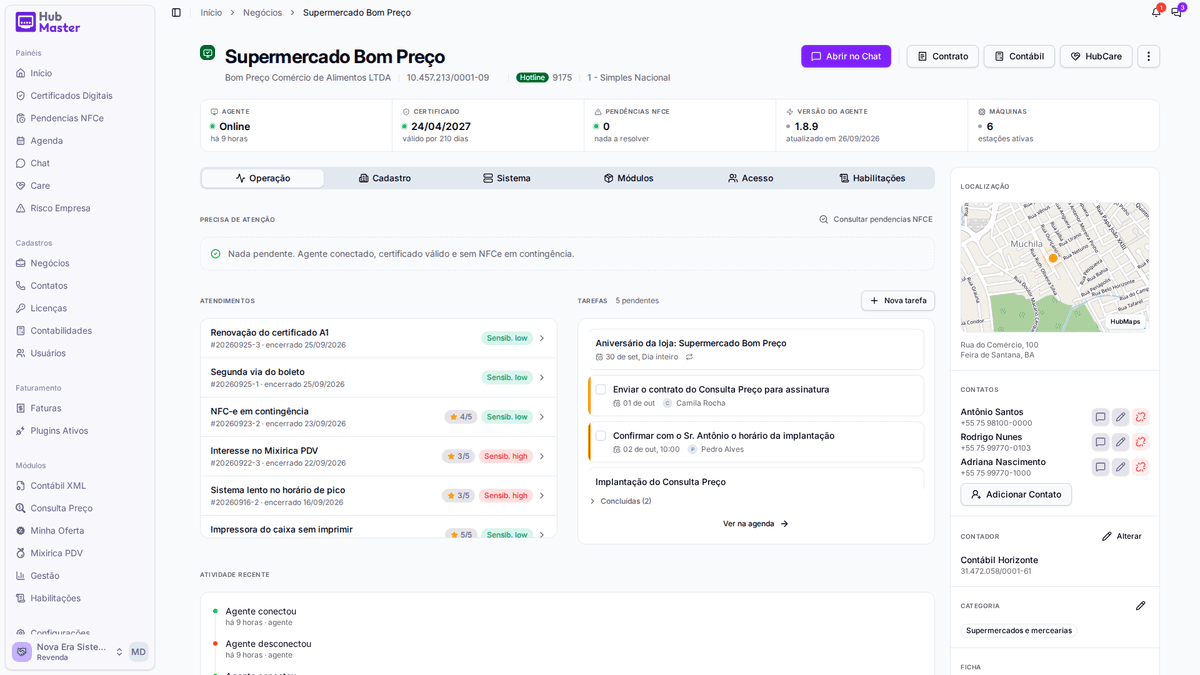
Task: Expand the Concluídas (2) section
Action: pos(620,501)
